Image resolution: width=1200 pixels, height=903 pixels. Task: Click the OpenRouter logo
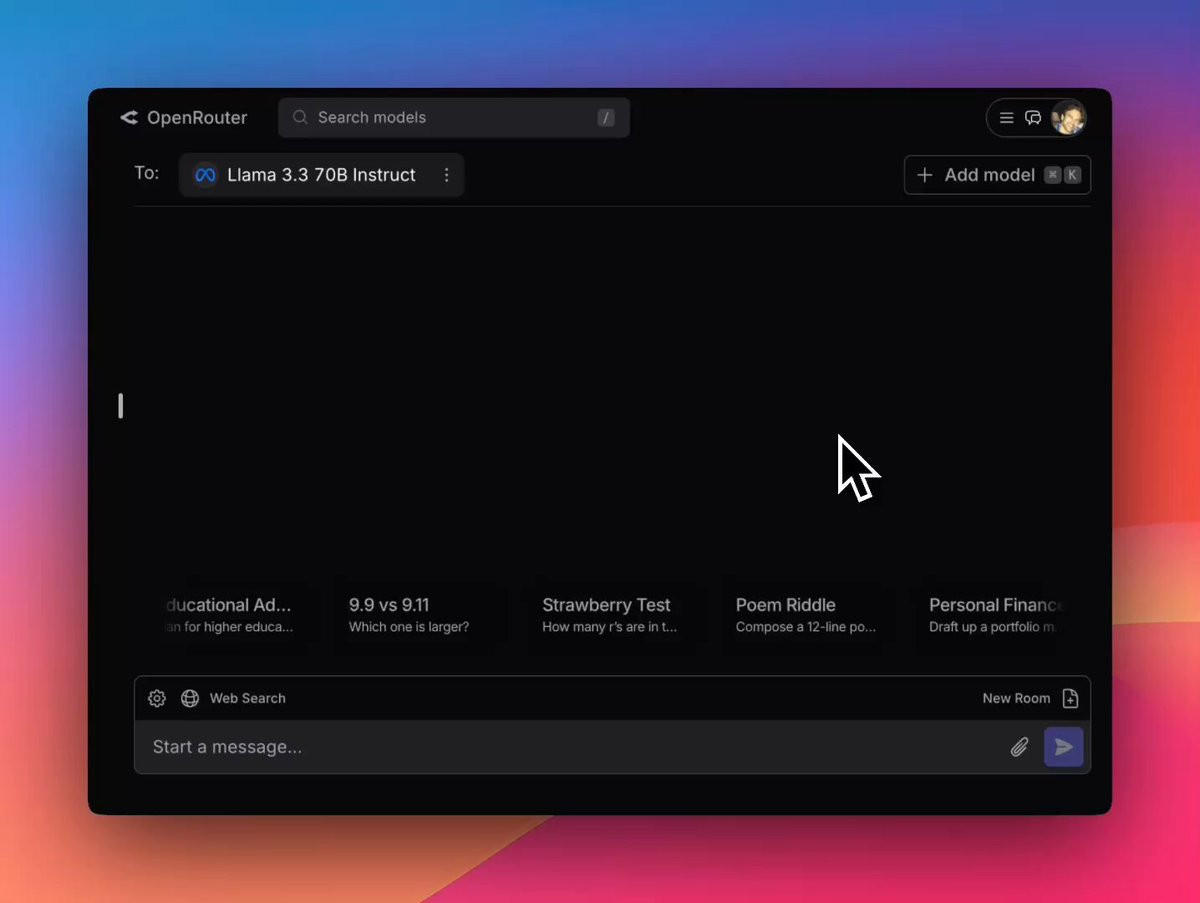(183, 117)
